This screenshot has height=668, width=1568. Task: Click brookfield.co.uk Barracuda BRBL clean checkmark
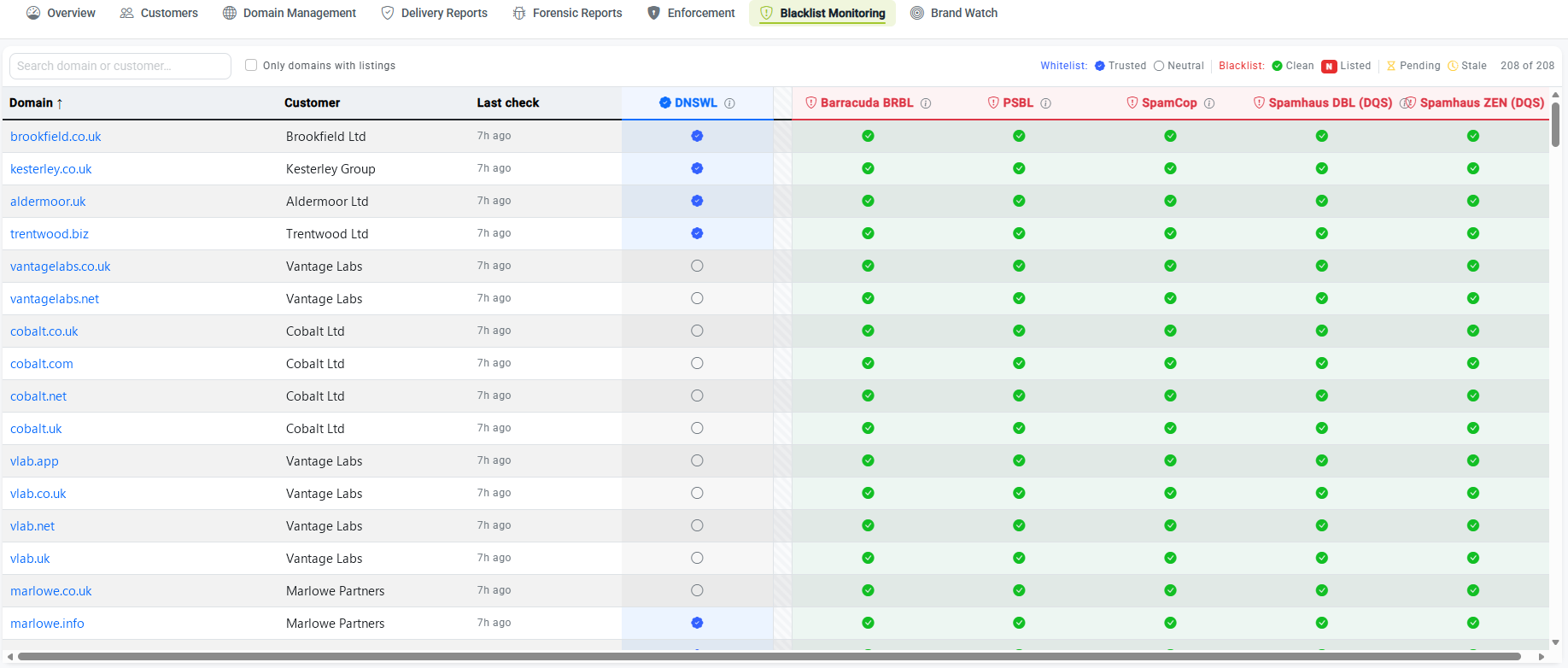coord(868,136)
